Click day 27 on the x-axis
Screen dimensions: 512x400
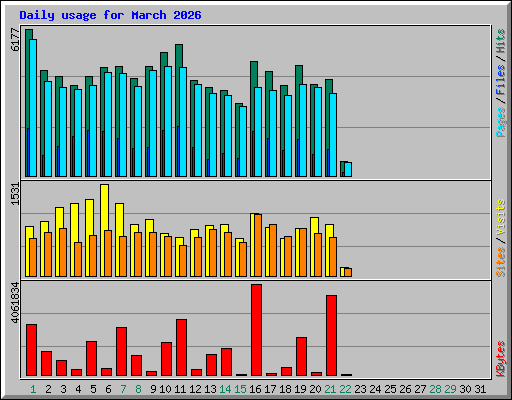coord(420,389)
